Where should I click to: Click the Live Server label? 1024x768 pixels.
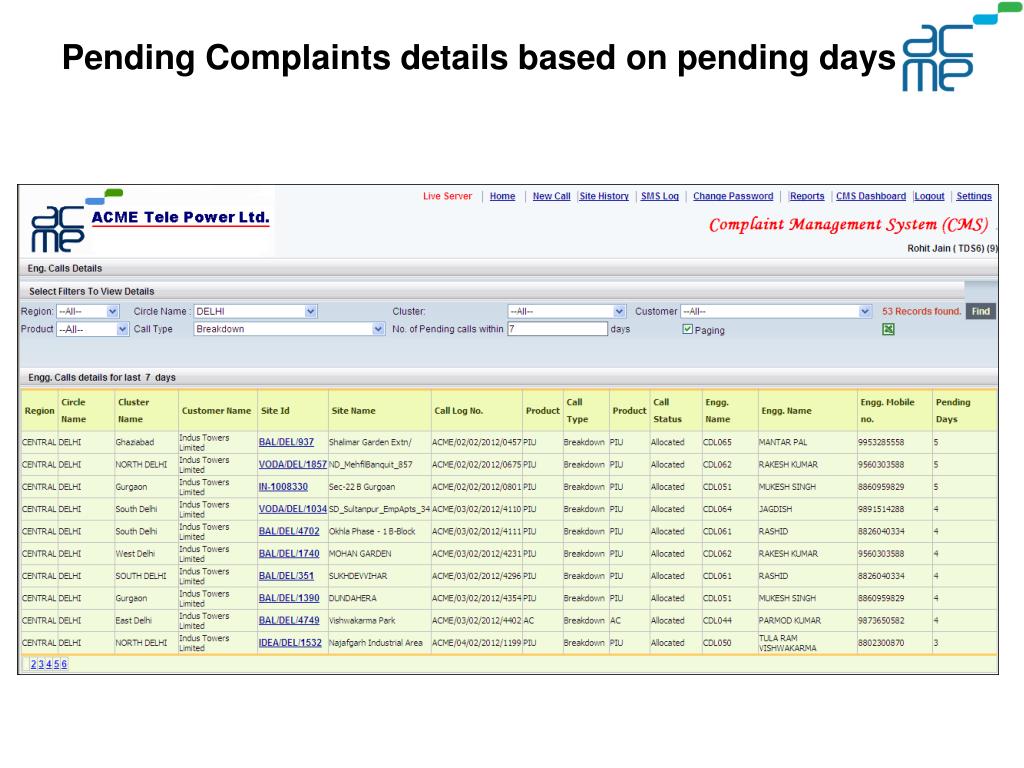tap(447, 196)
